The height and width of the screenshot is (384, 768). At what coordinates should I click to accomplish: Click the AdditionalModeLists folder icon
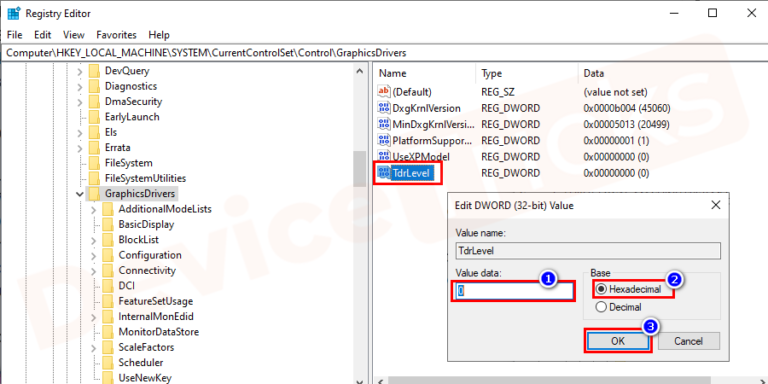[108, 209]
